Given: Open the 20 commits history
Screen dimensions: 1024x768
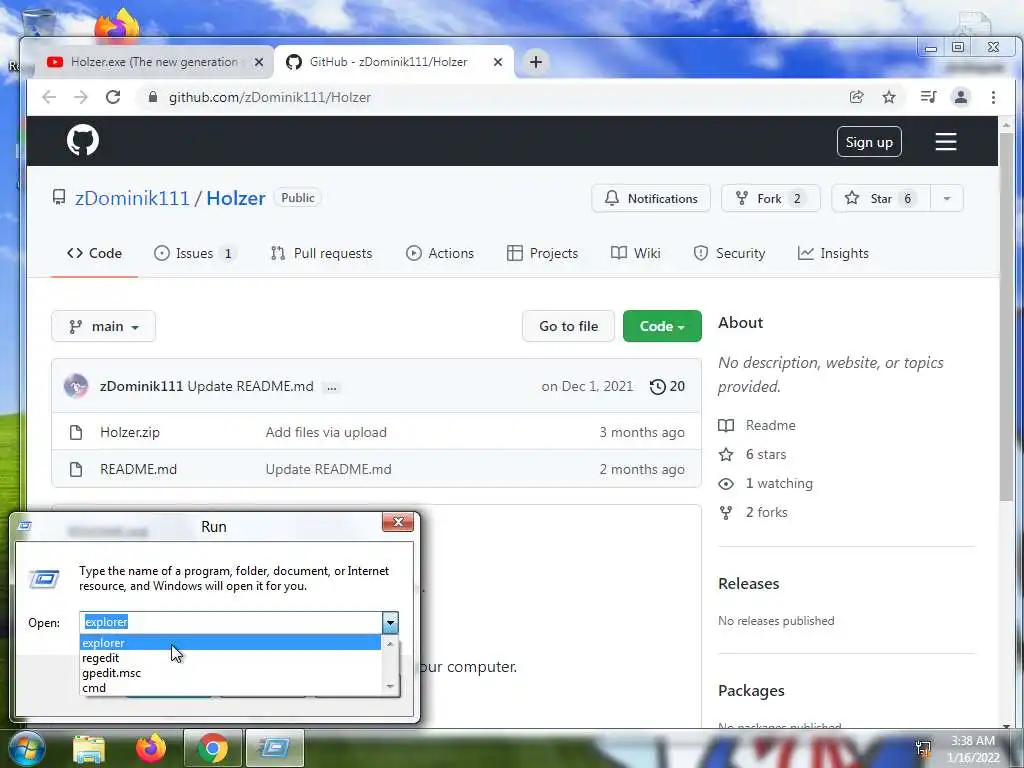Looking at the screenshot, I should point(667,387).
